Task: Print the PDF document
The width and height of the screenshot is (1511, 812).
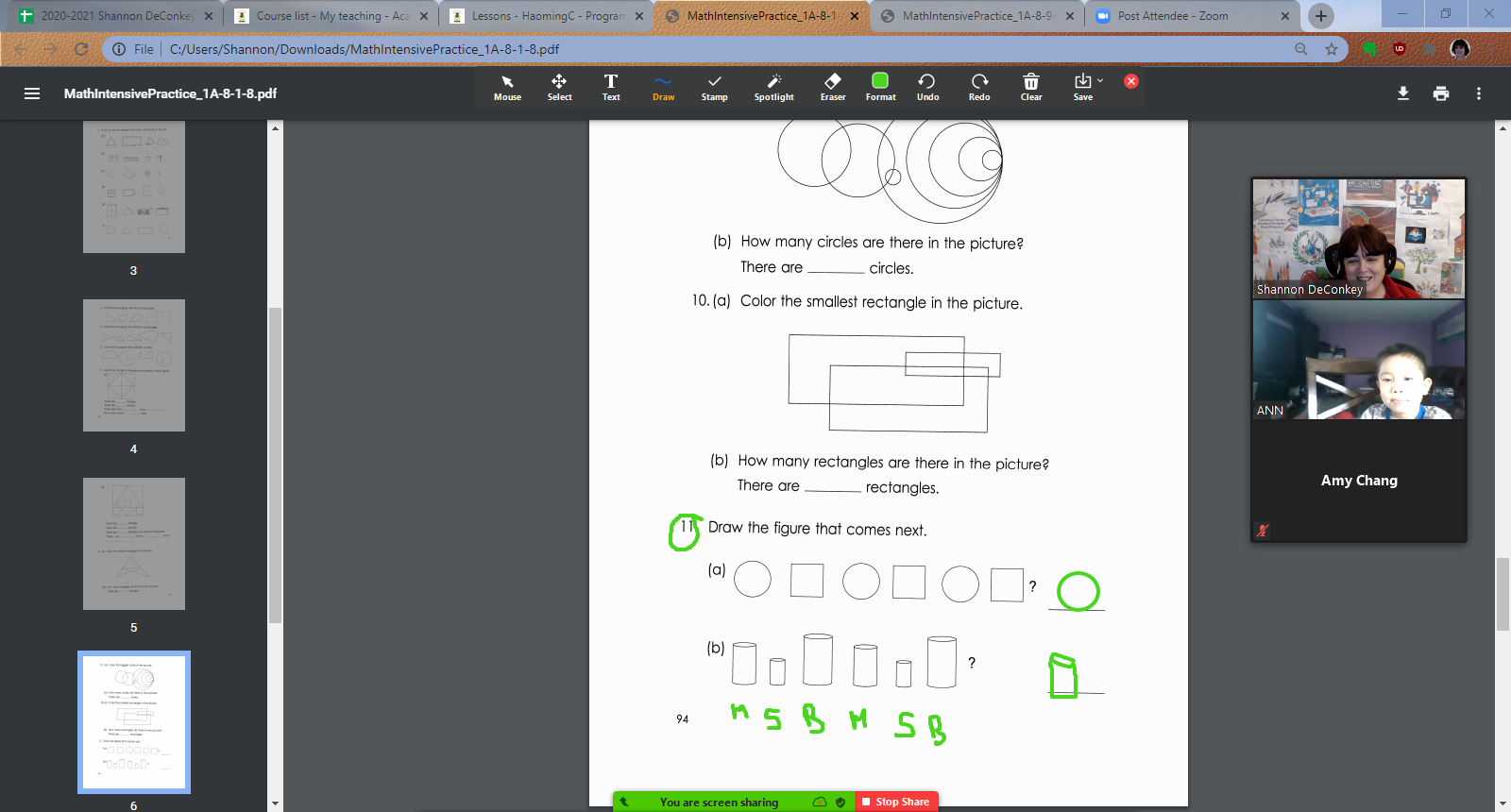Action: 1441,93
